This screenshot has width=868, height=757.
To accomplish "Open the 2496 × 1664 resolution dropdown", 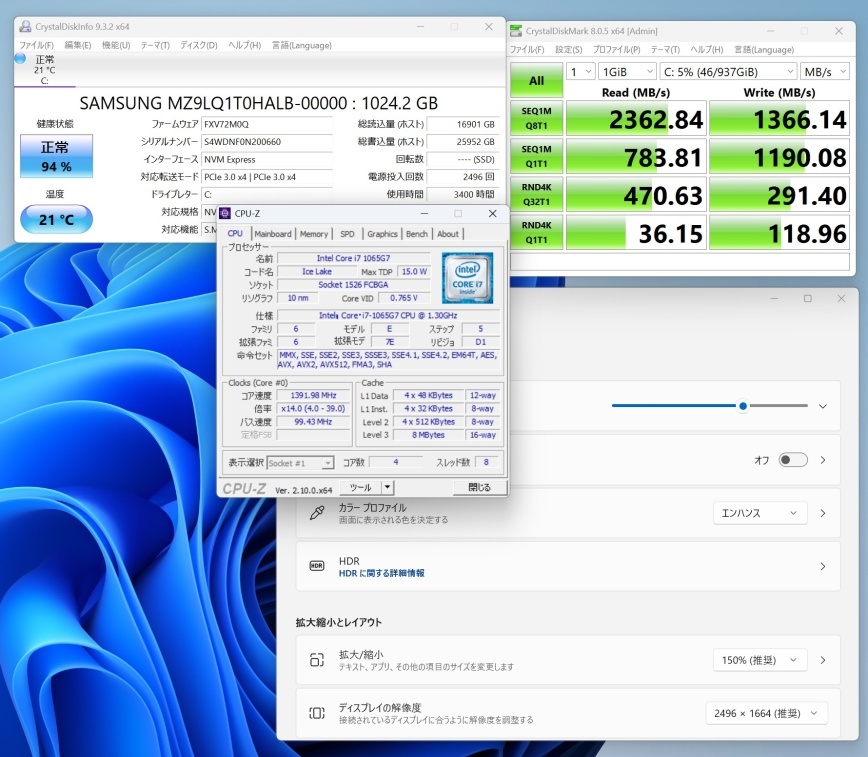I will [767, 713].
